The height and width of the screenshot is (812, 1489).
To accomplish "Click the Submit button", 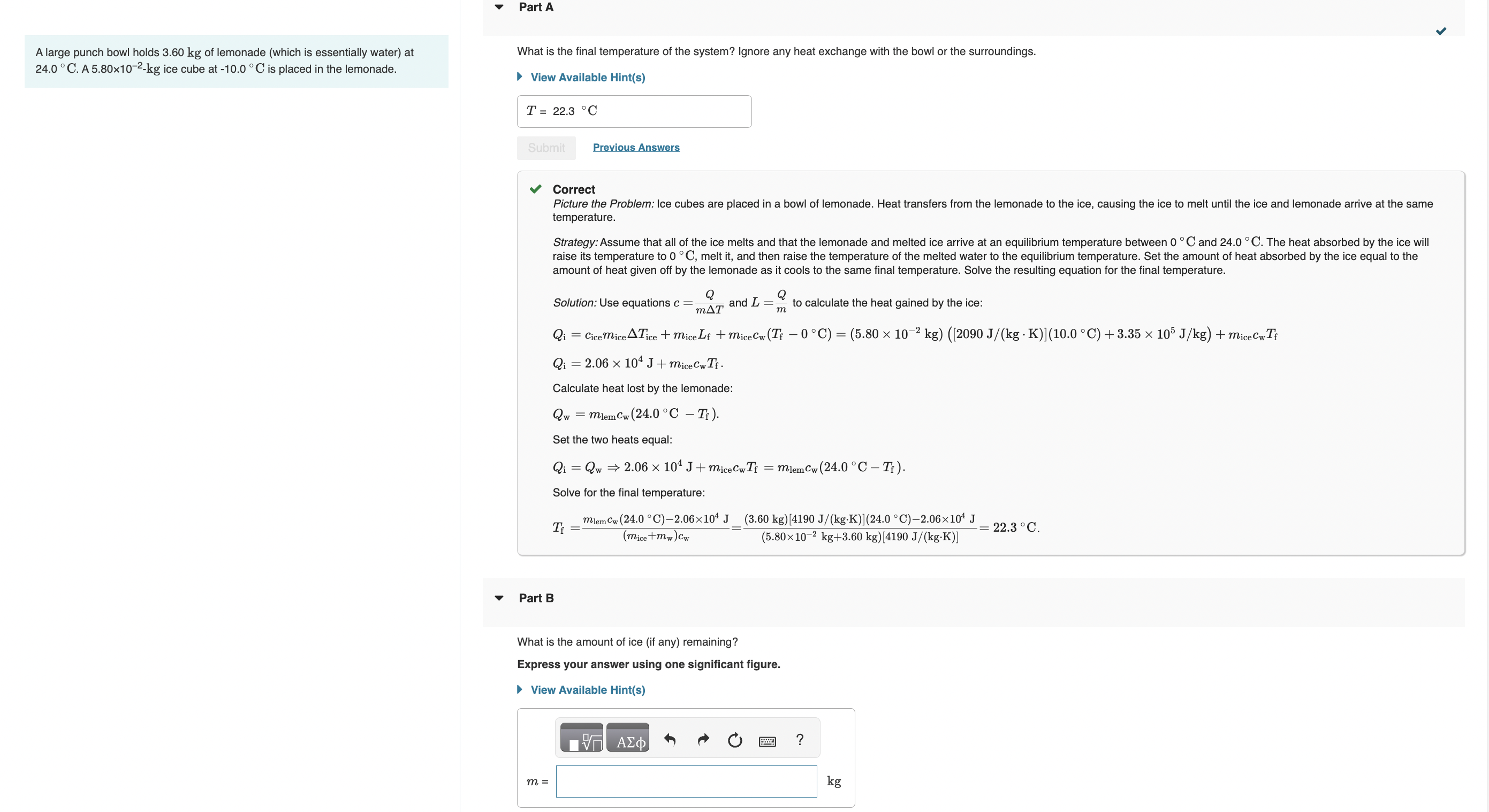I will (545, 148).
